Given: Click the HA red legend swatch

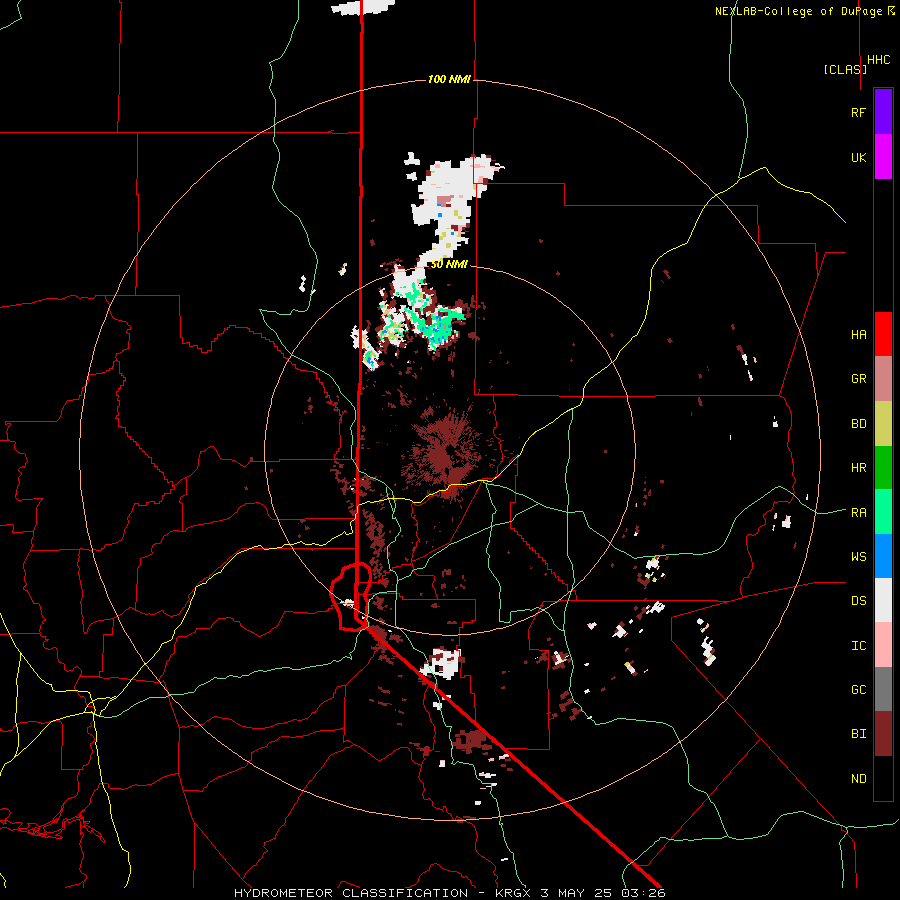Looking at the screenshot, I should tap(883, 334).
